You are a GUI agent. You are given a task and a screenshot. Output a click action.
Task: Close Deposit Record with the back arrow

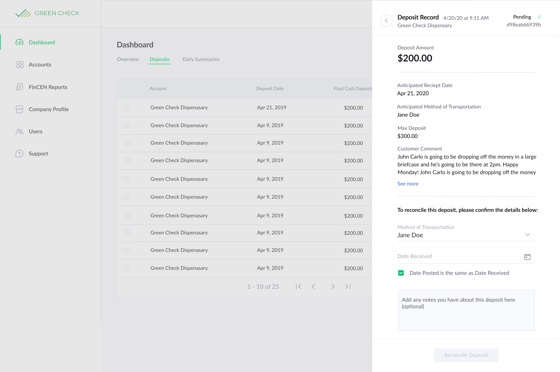386,21
